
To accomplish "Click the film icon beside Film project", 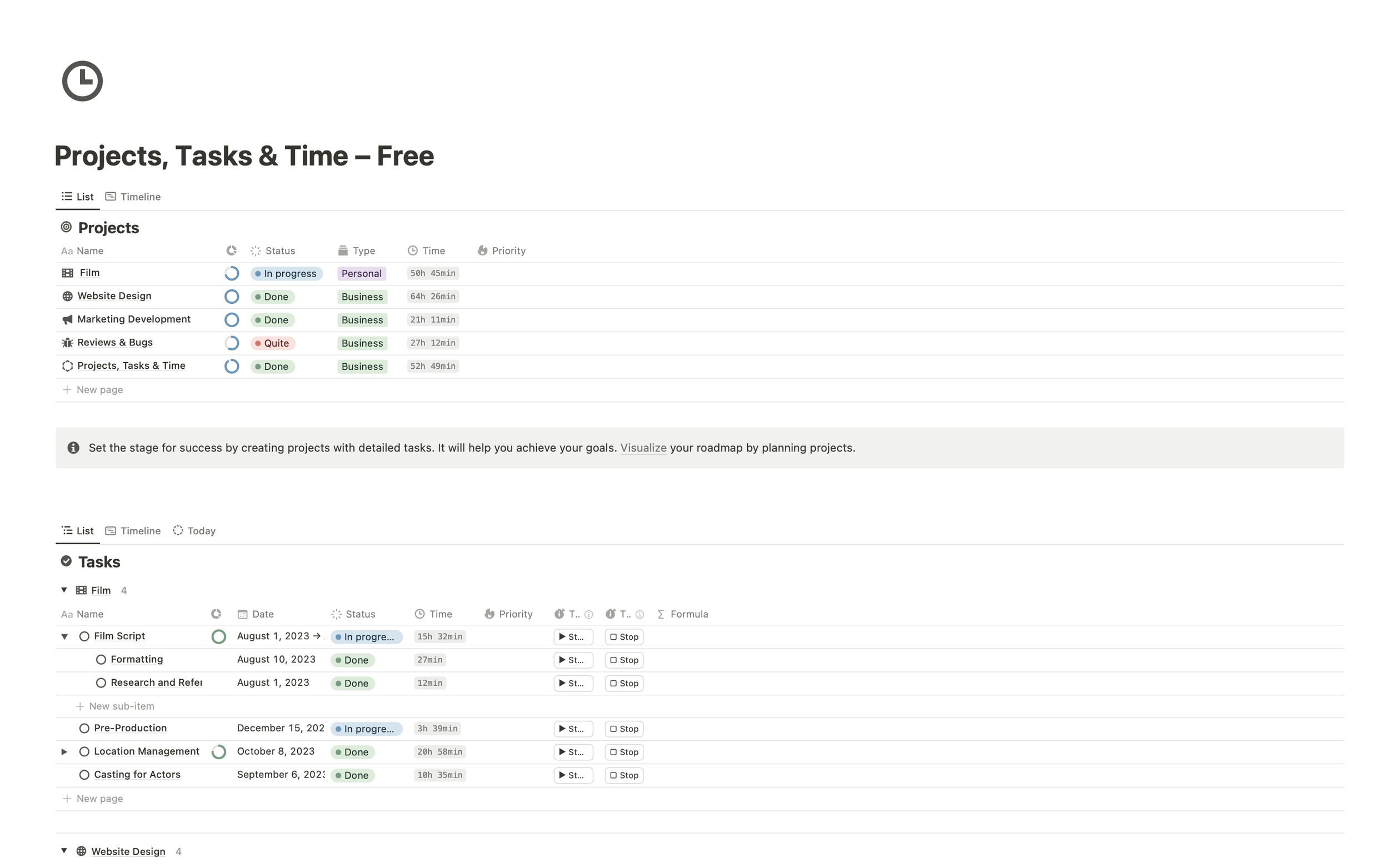I will (67, 273).
